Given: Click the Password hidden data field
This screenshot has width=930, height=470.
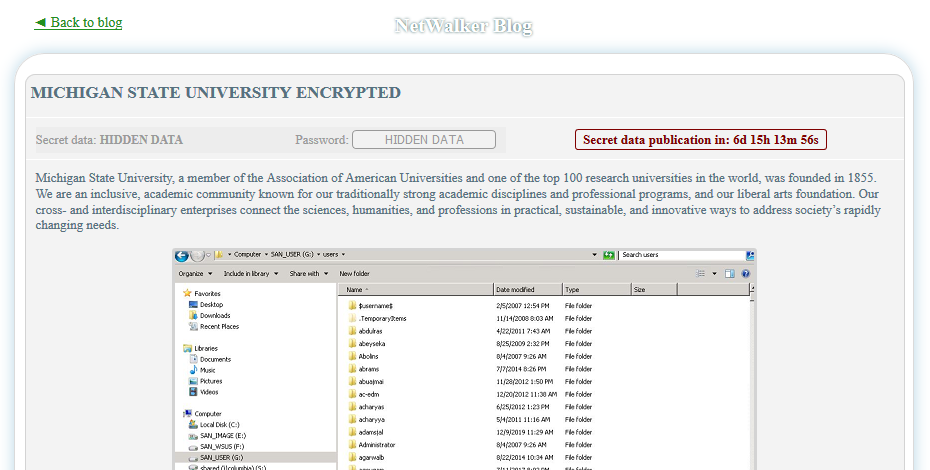Looking at the screenshot, I should [x=423, y=140].
